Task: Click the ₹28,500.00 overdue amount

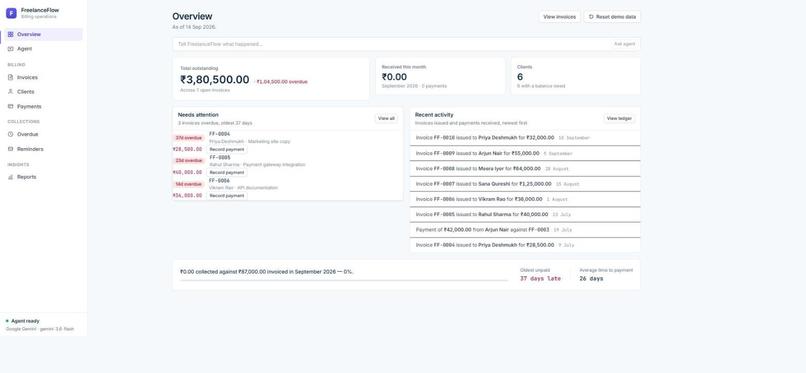Action: coord(187,150)
